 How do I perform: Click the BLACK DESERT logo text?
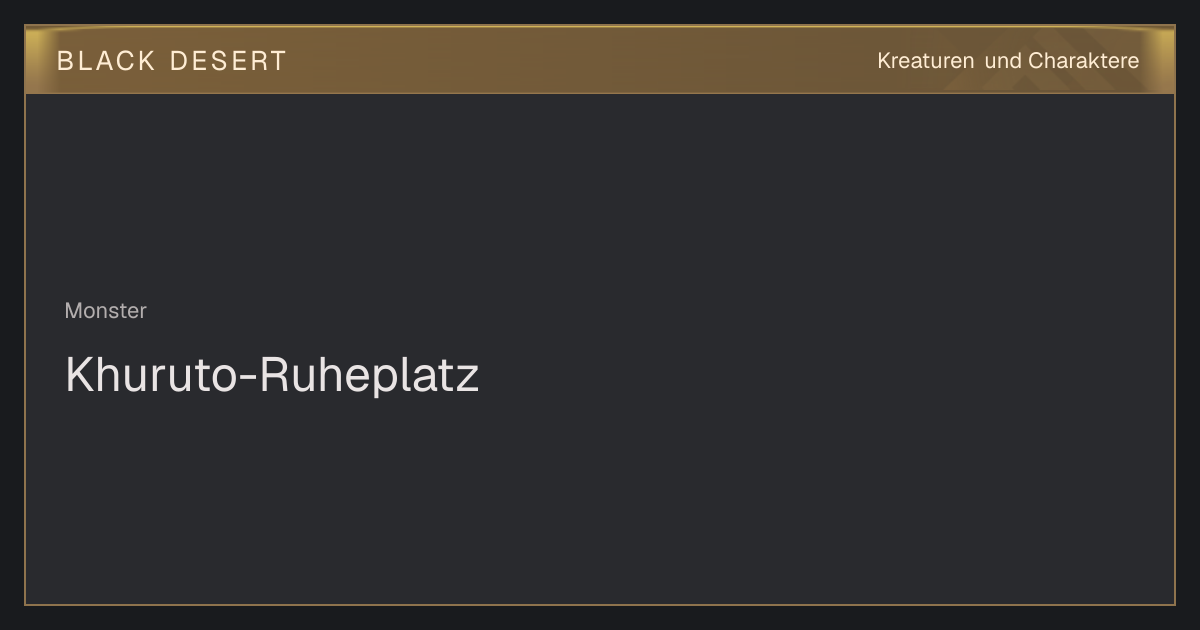point(171,61)
